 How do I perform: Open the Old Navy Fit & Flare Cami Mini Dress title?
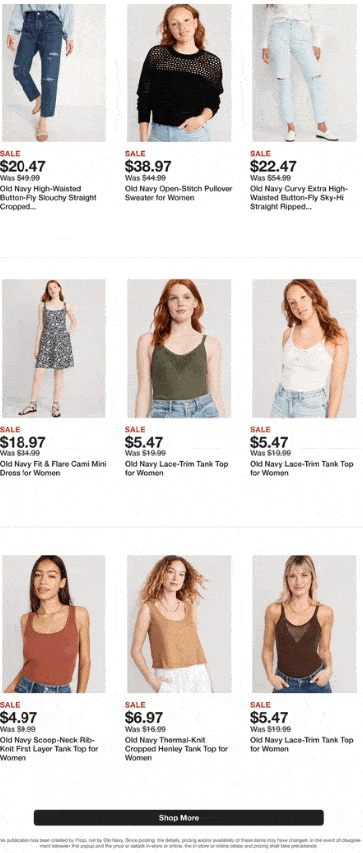tap(53, 468)
